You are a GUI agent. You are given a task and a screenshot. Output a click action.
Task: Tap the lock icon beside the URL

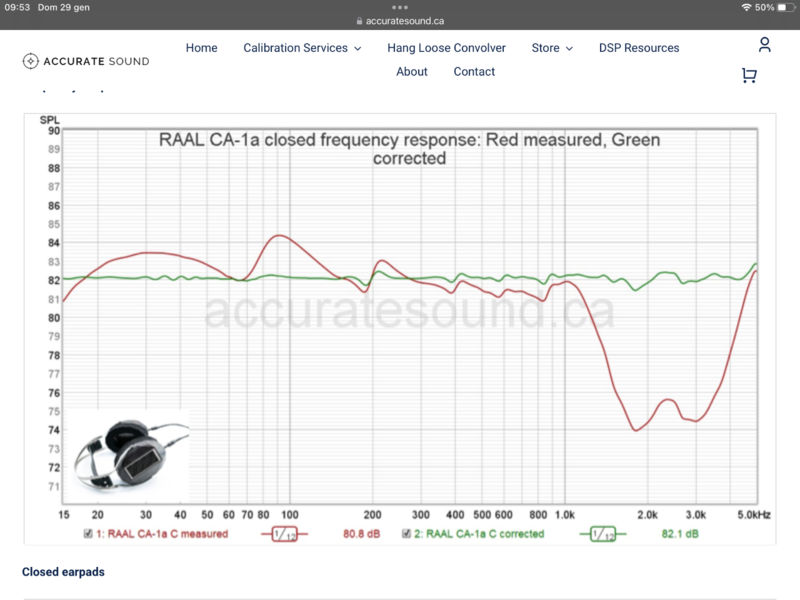(359, 20)
